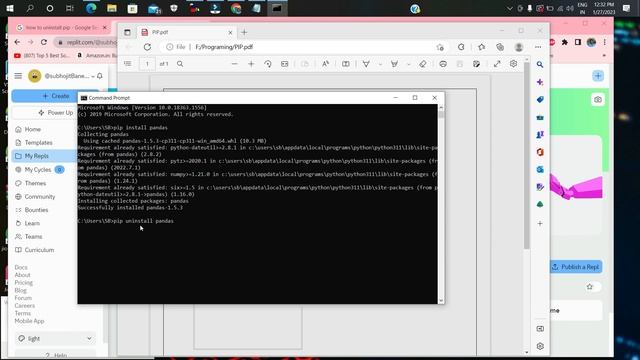Screen dimensions: 640x360
Task: Click the PDF page number field
Action: click(147, 64)
